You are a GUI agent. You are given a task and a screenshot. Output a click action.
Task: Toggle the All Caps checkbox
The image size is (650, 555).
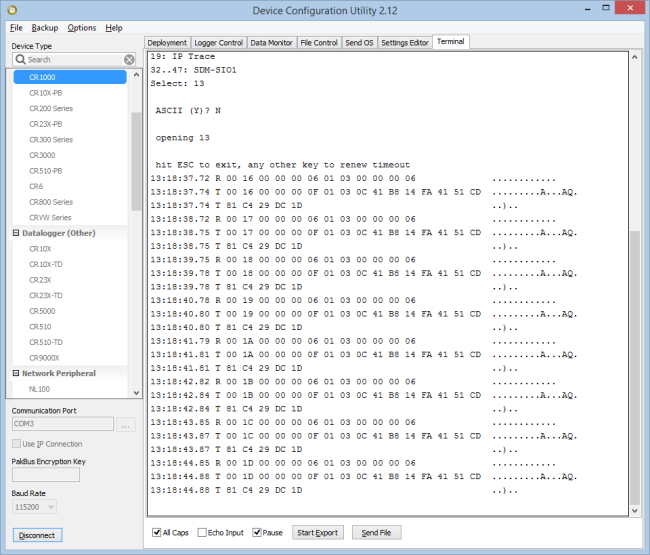pyautogui.click(x=157, y=532)
